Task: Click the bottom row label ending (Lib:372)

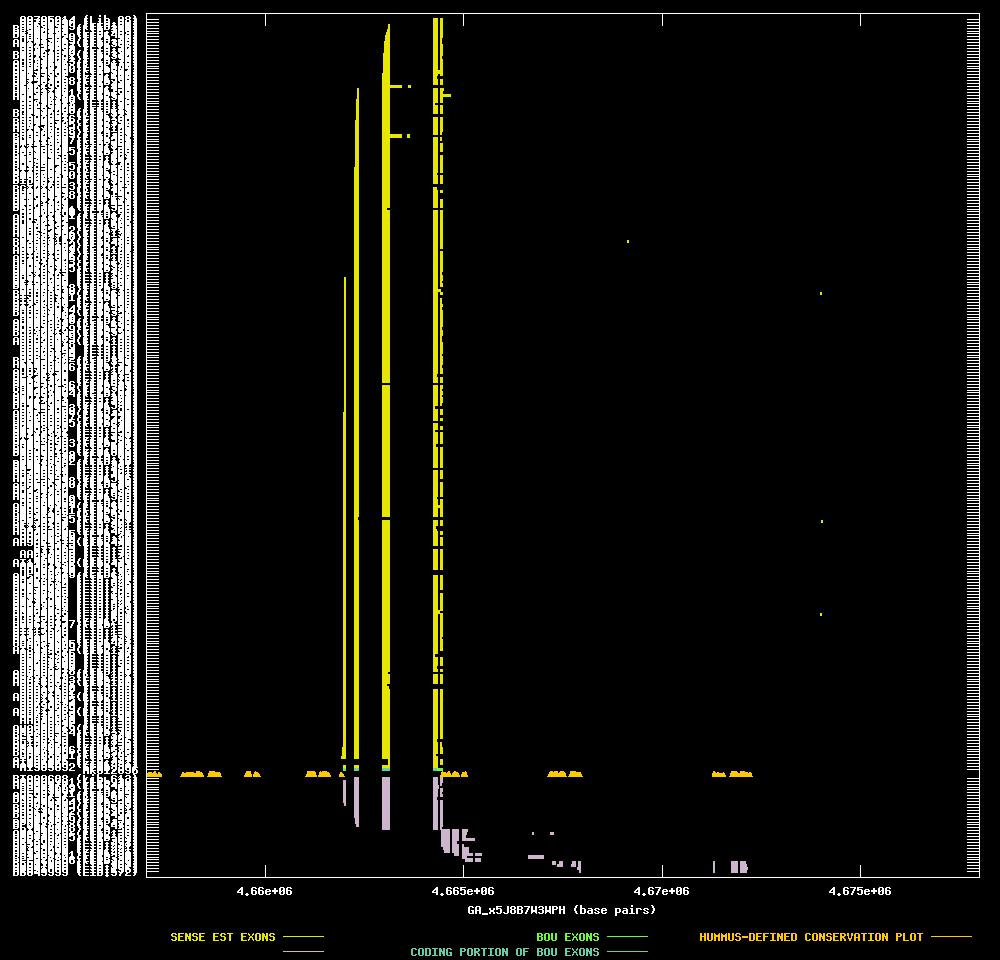Action: tap(75, 872)
